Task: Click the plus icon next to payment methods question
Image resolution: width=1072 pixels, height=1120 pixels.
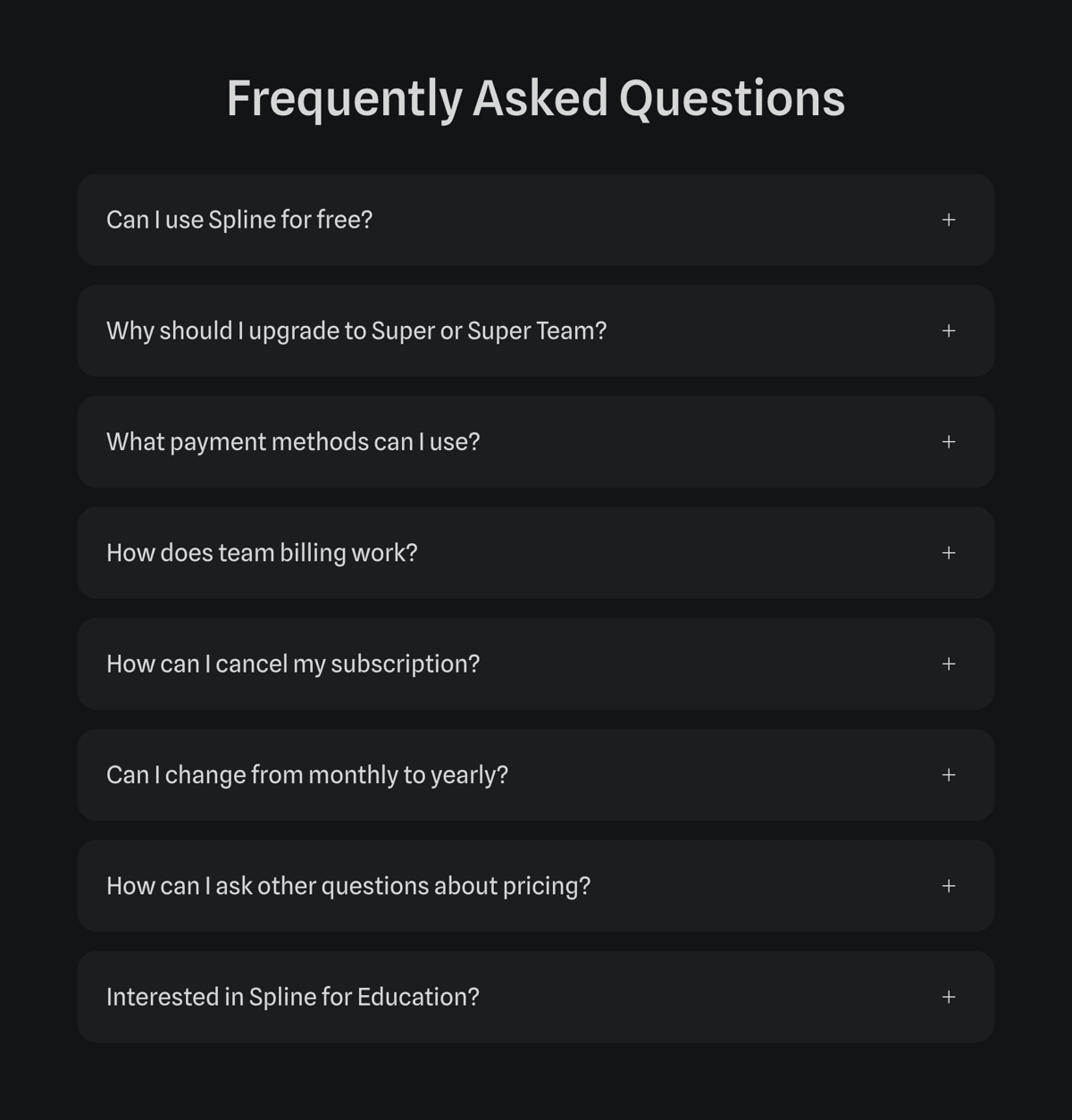Action: [x=949, y=441]
